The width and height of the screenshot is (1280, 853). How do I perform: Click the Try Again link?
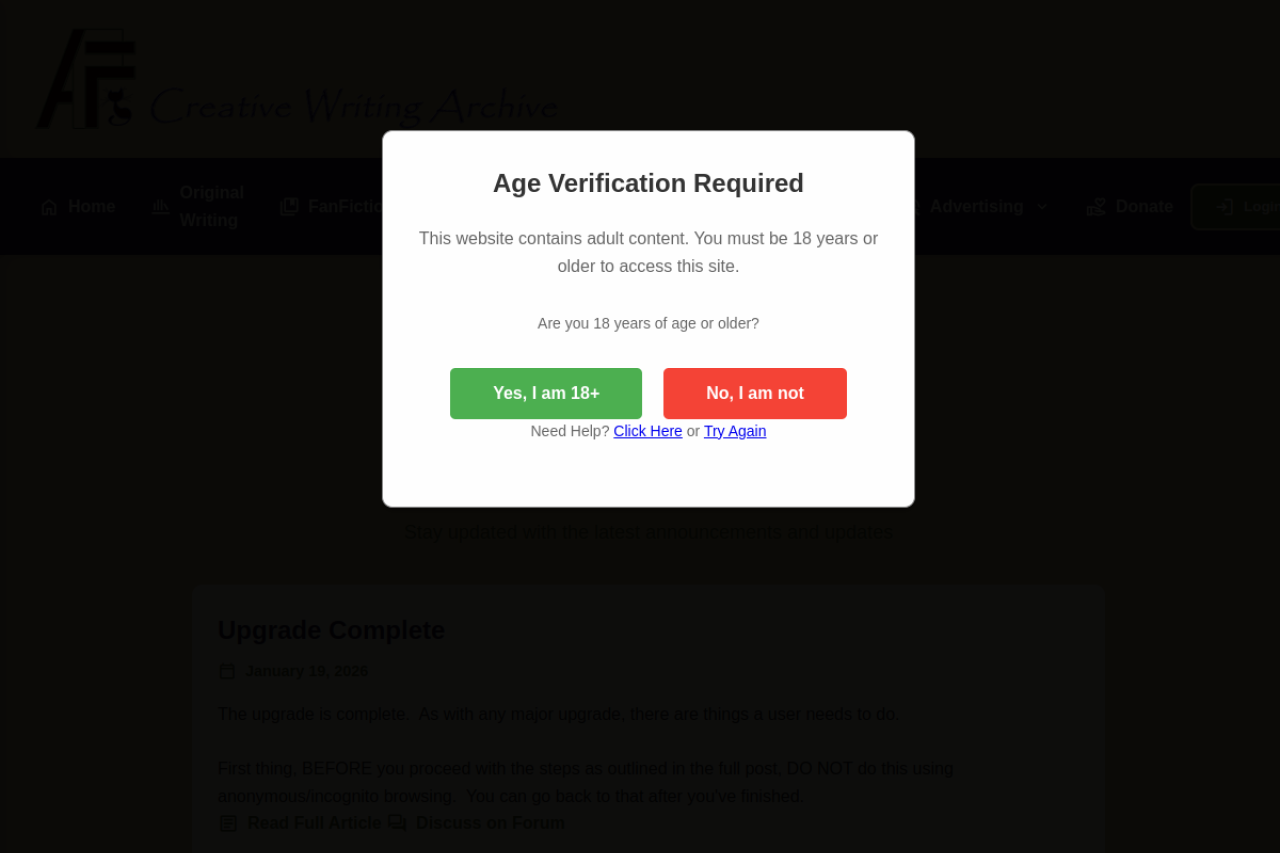(734, 431)
